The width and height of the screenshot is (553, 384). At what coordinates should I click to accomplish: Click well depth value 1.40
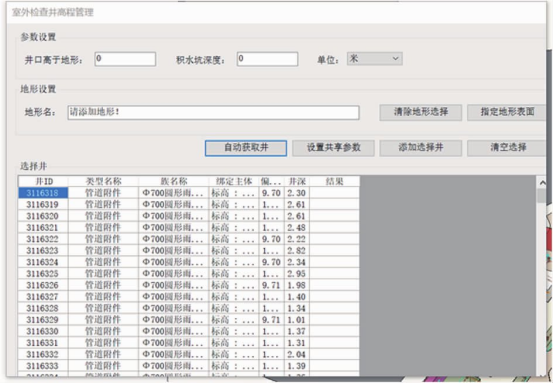pyautogui.click(x=296, y=297)
